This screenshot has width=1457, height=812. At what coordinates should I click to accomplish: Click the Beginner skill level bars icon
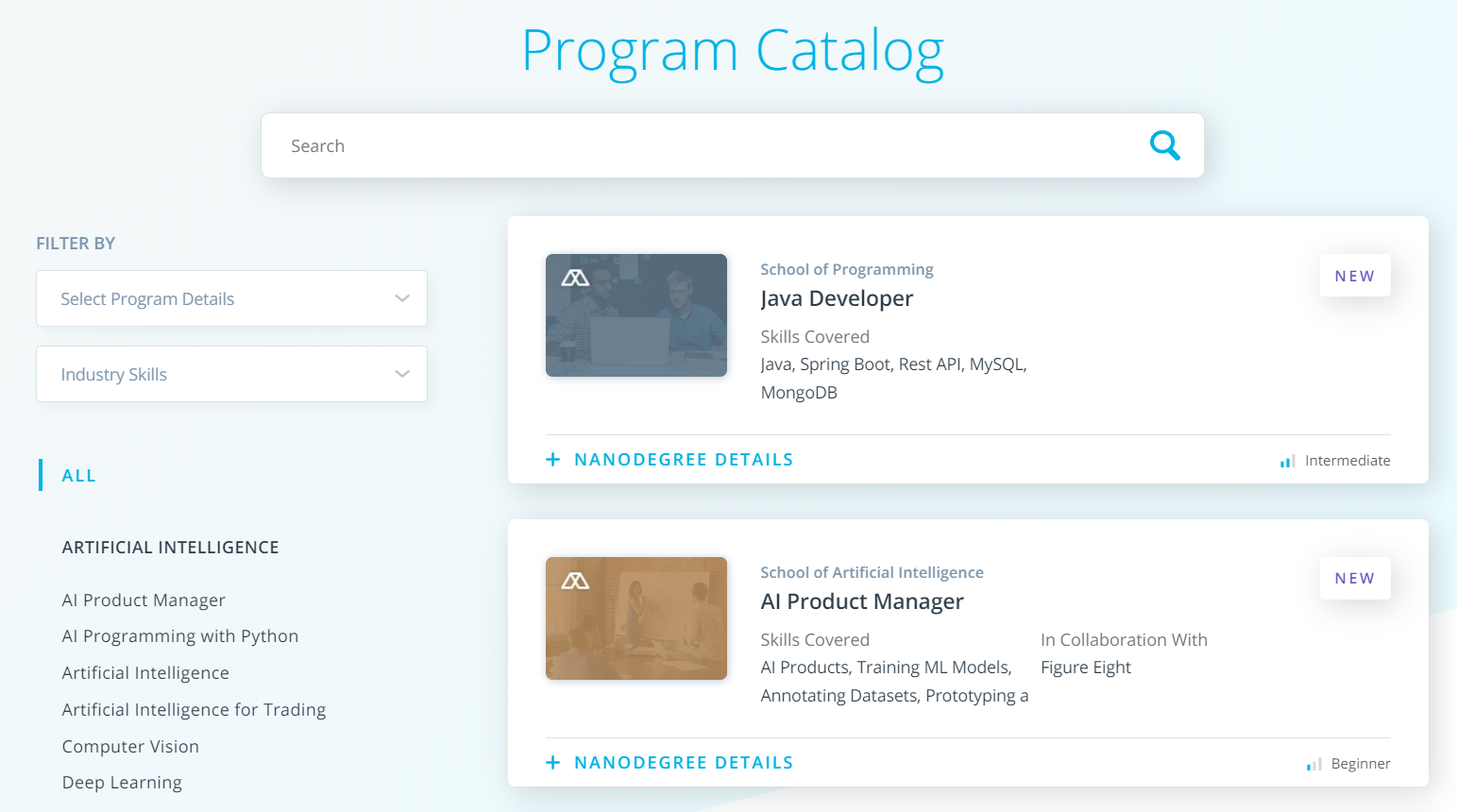click(x=1313, y=763)
